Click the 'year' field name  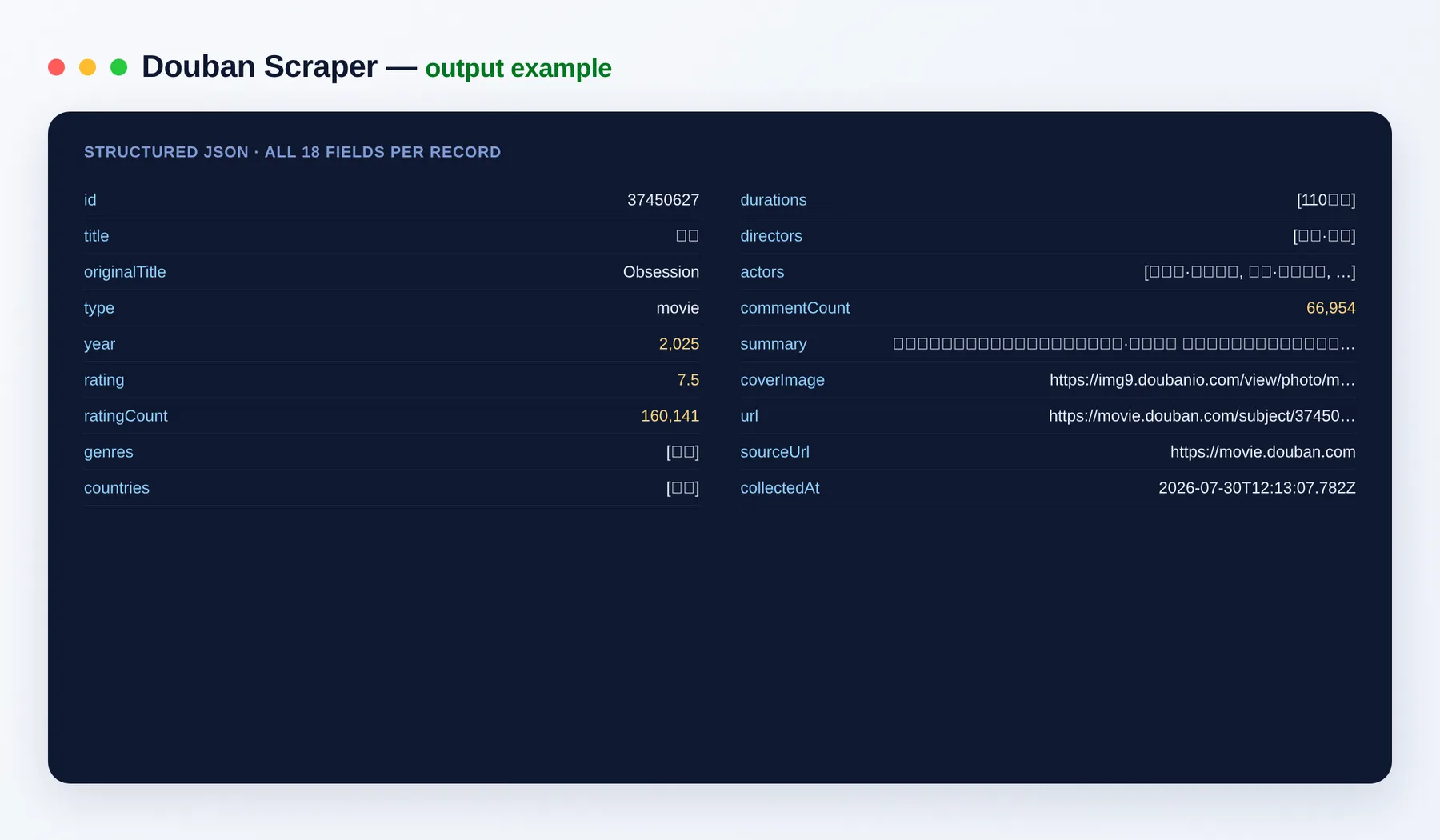(99, 344)
